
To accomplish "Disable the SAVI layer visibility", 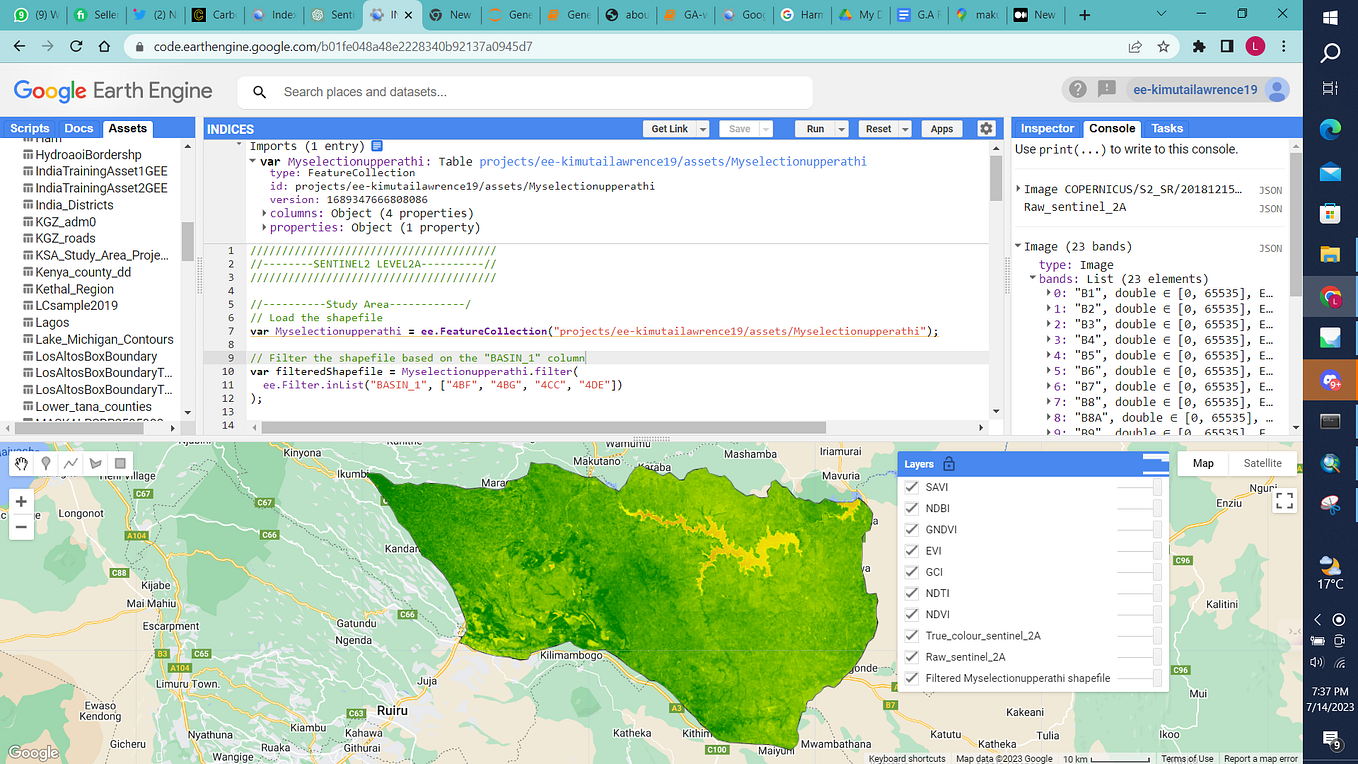I will [x=911, y=487].
